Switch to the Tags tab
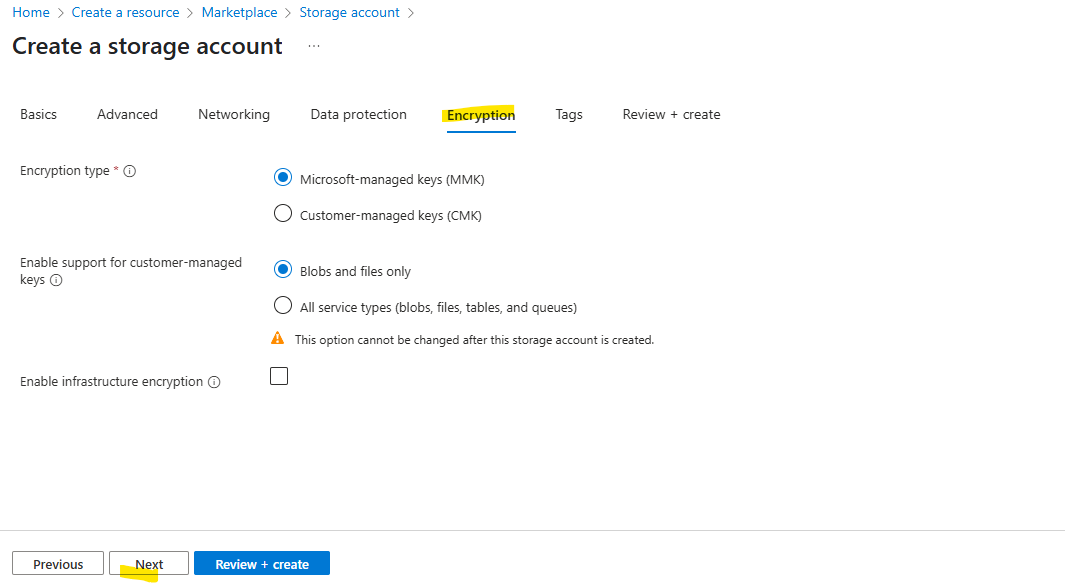The height and width of the screenshot is (583, 1065). coord(569,114)
